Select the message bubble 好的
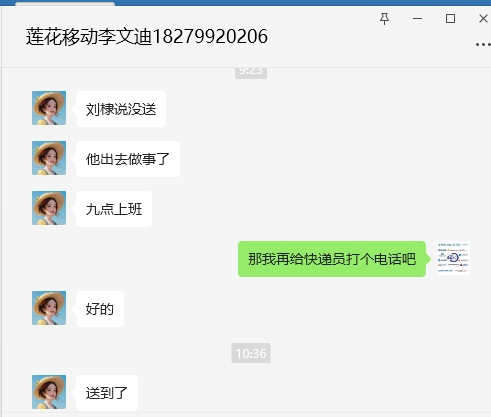This screenshot has width=491, height=417. coord(100,309)
